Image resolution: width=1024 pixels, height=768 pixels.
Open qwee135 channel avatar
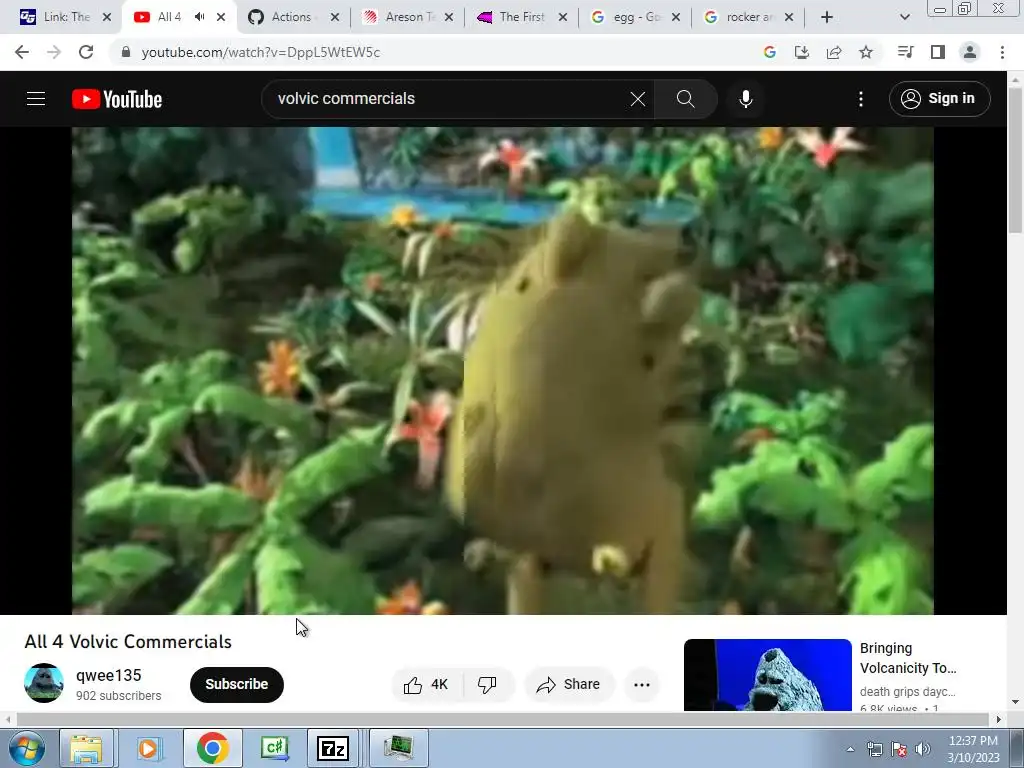click(x=44, y=683)
